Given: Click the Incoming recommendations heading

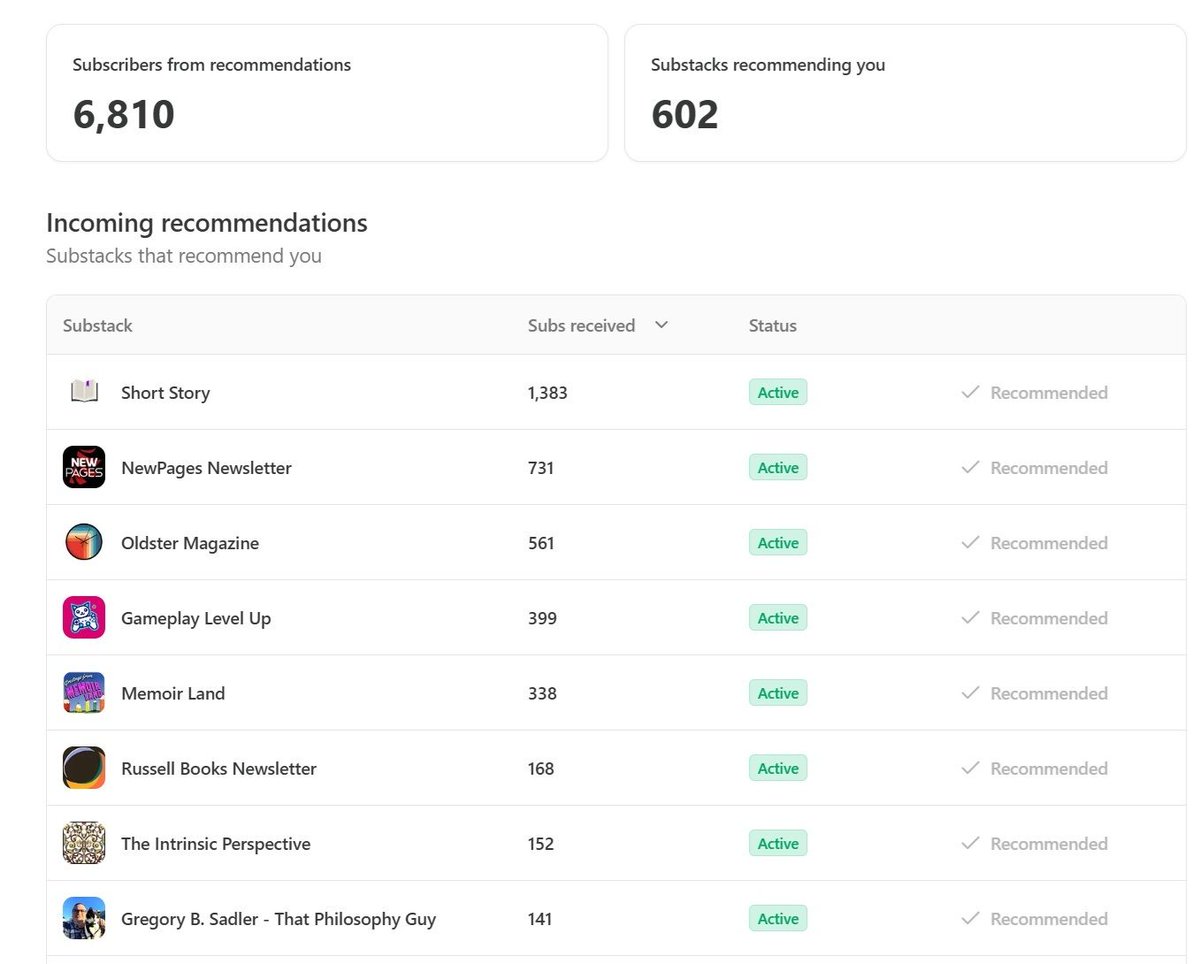Looking at the screenshot, I should pos(207,222).
